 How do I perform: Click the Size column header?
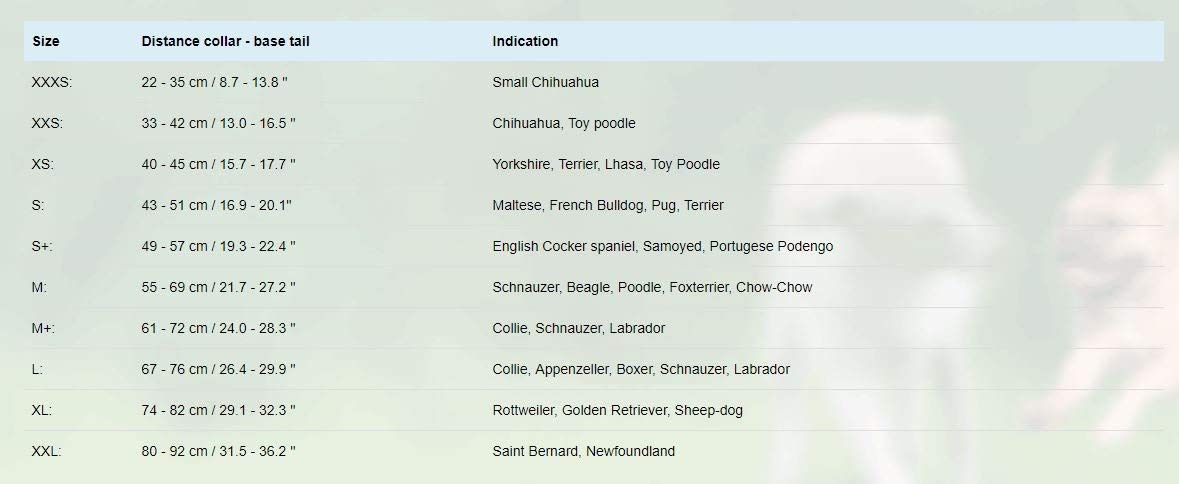click(46, 41)
